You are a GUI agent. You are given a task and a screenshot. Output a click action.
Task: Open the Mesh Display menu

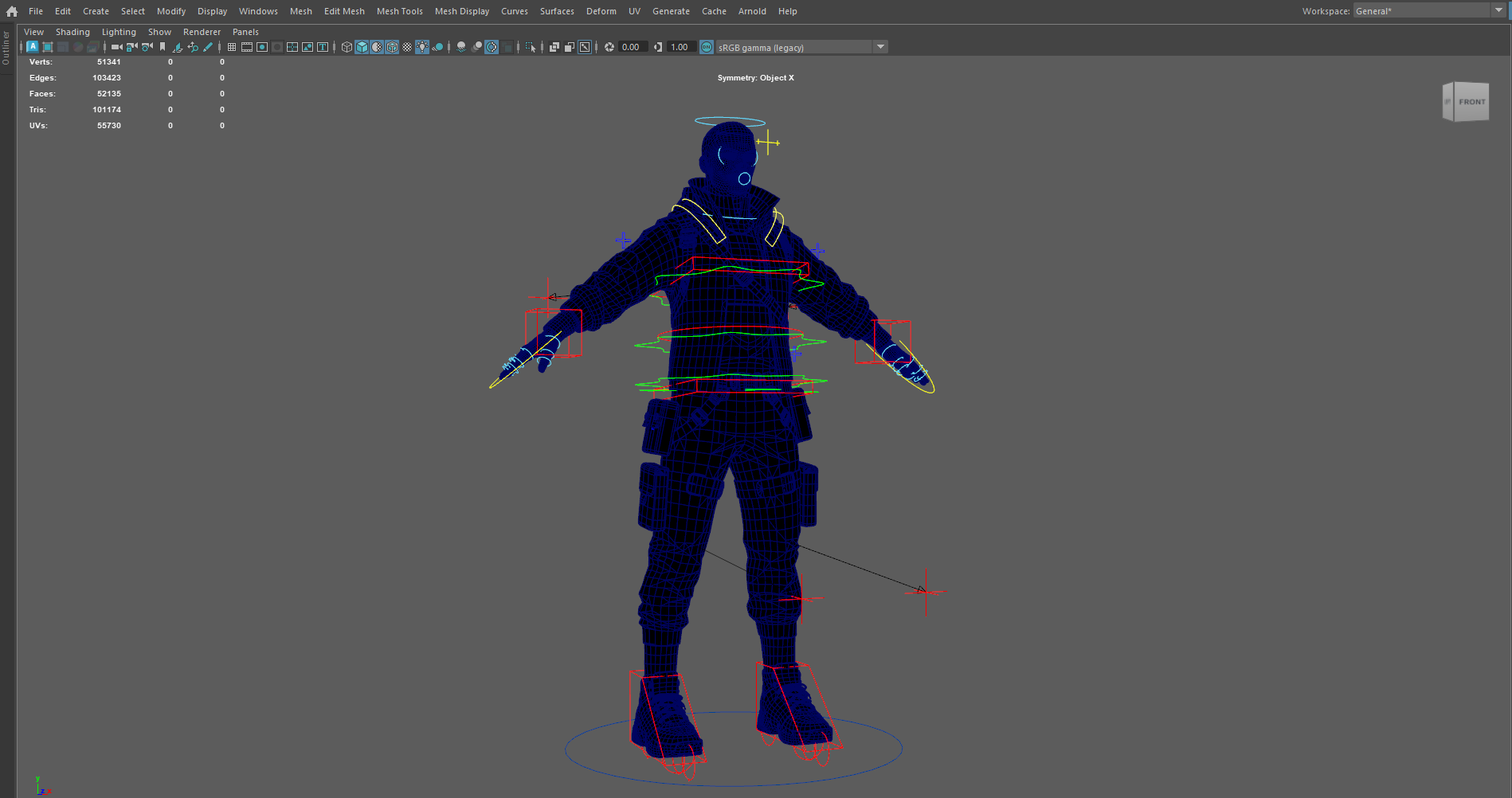(x=462, y=11)
